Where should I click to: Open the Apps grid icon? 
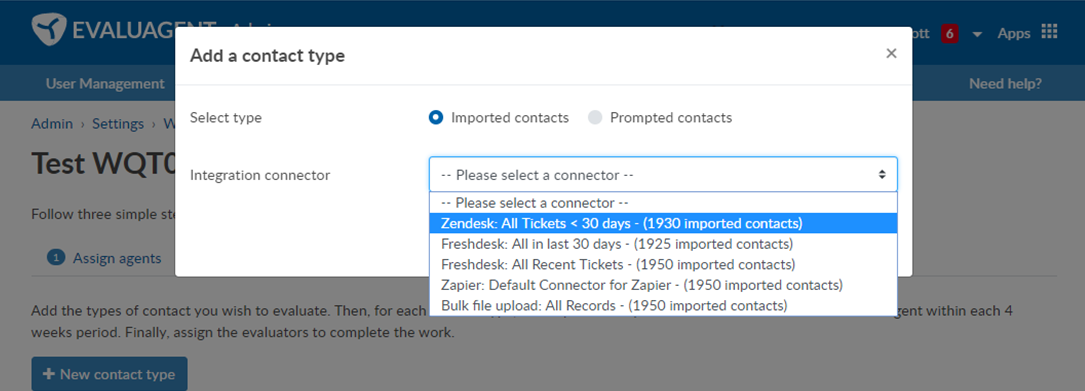(x=1050, y=33)
